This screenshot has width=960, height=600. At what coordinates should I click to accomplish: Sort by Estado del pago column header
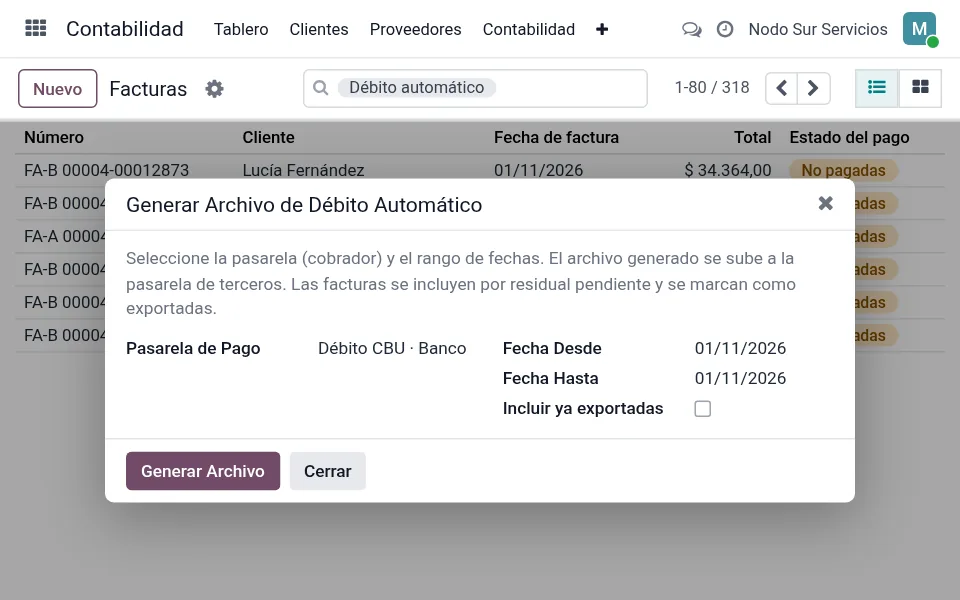(849, 137)
